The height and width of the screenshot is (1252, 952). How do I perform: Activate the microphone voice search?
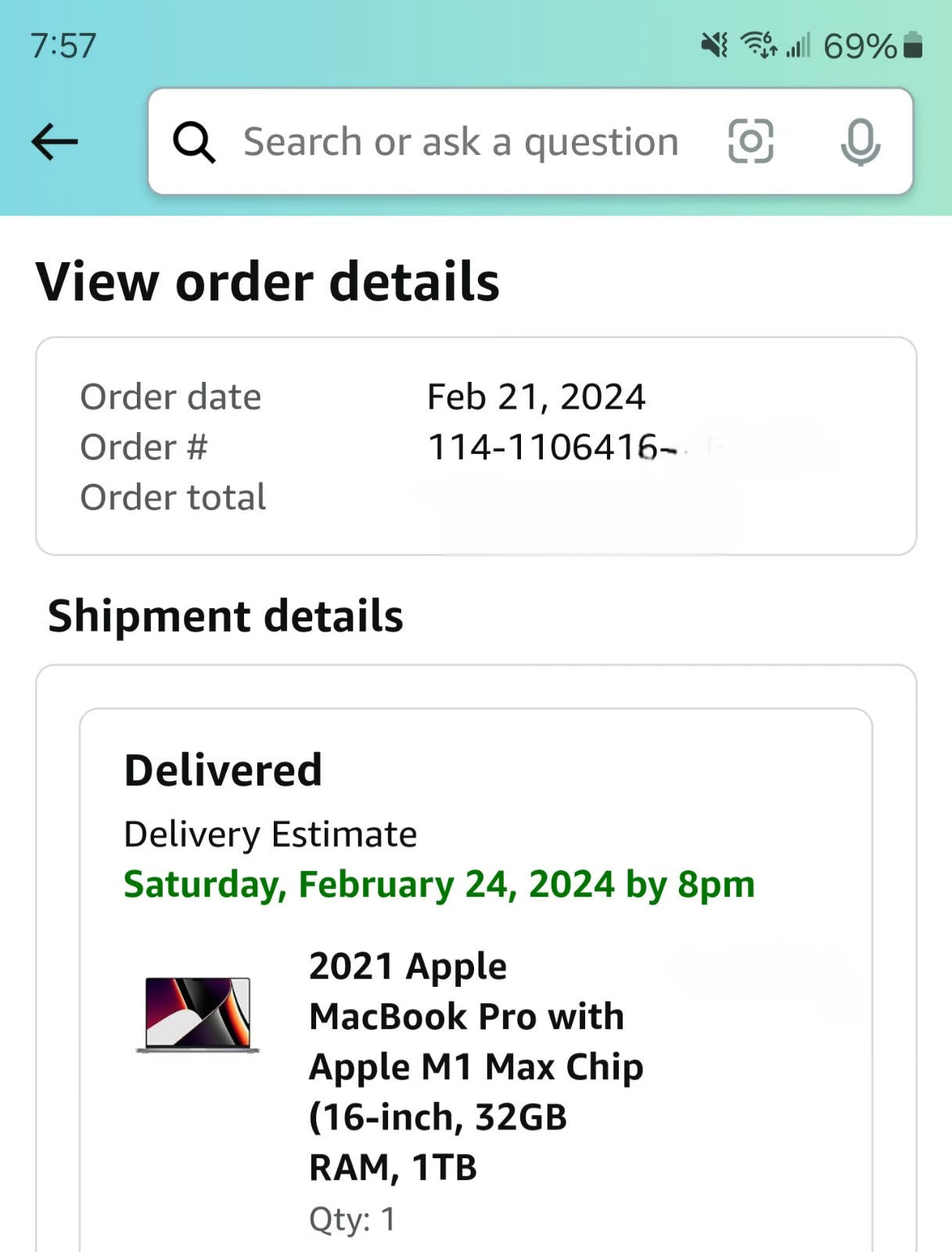click(859, 141)
